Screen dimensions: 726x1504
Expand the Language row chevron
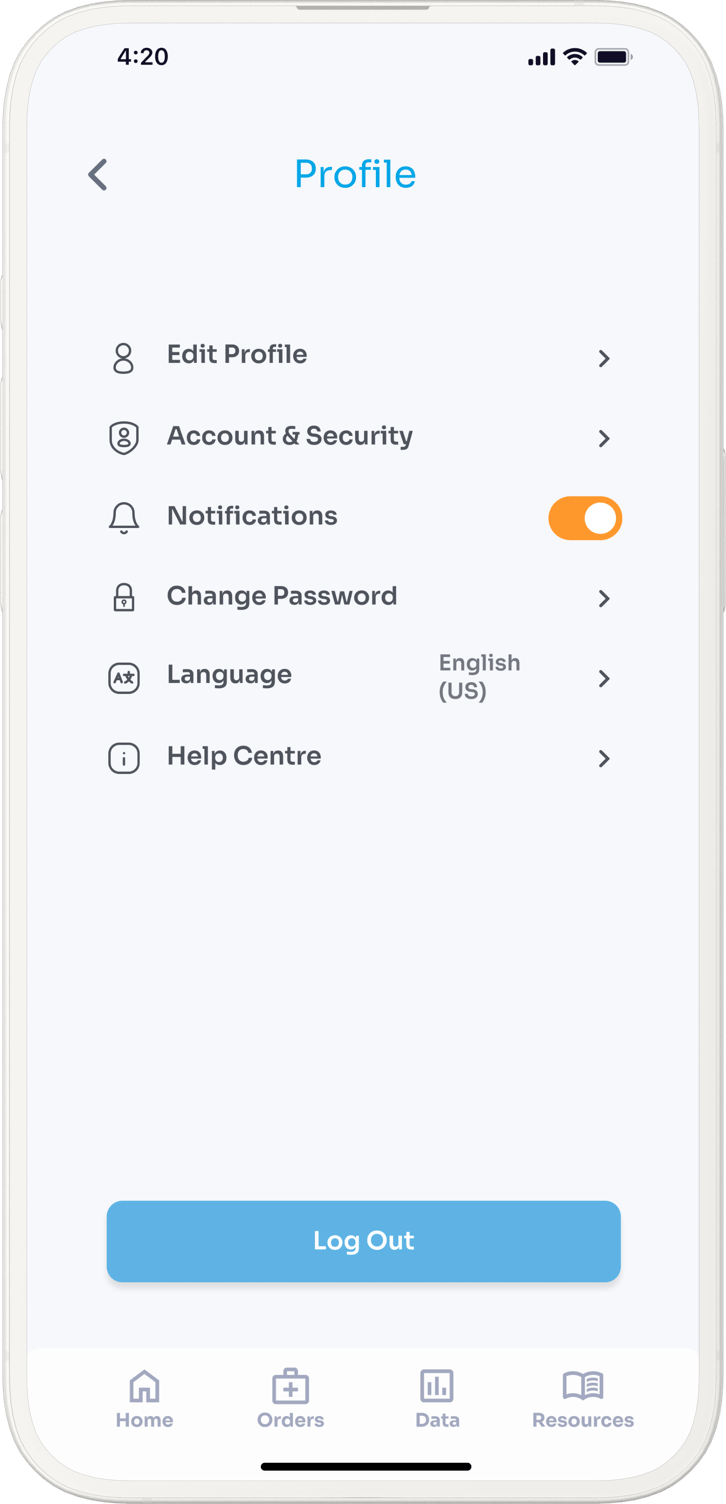pos(604,678)
